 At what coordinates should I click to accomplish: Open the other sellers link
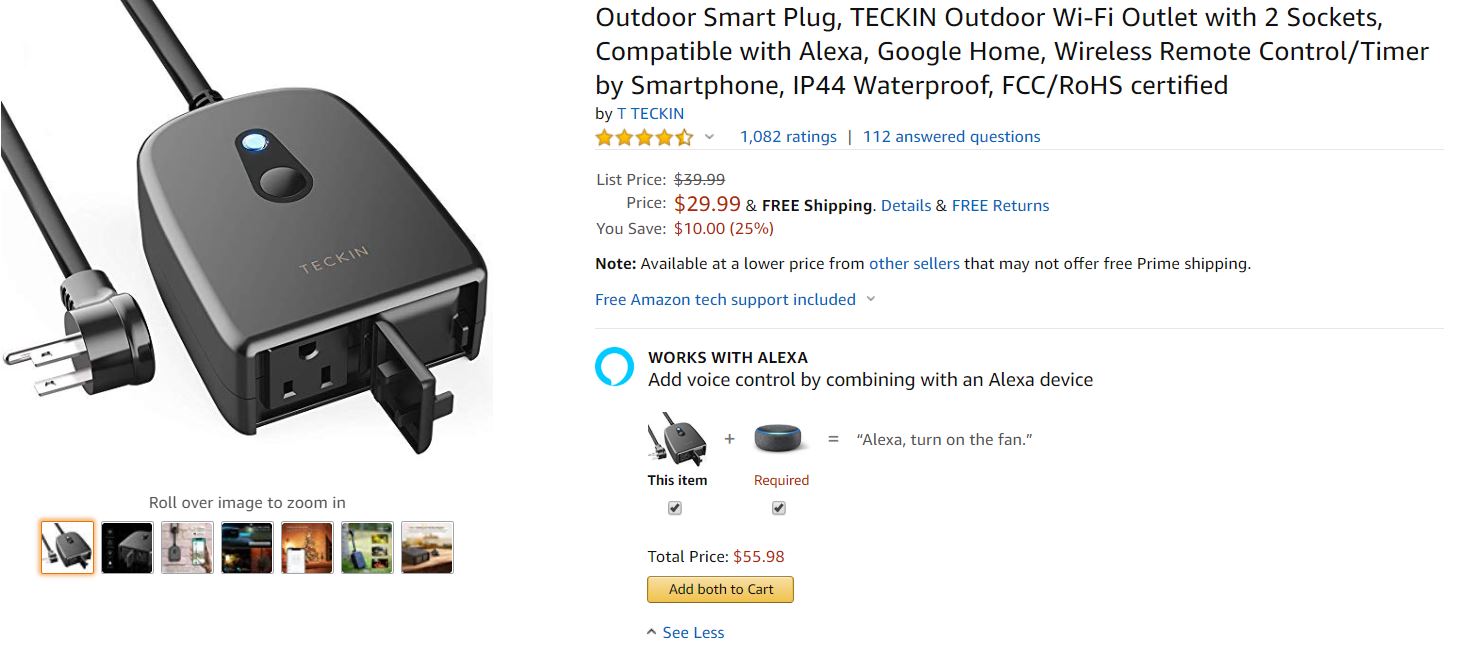(x=914, y=264)
